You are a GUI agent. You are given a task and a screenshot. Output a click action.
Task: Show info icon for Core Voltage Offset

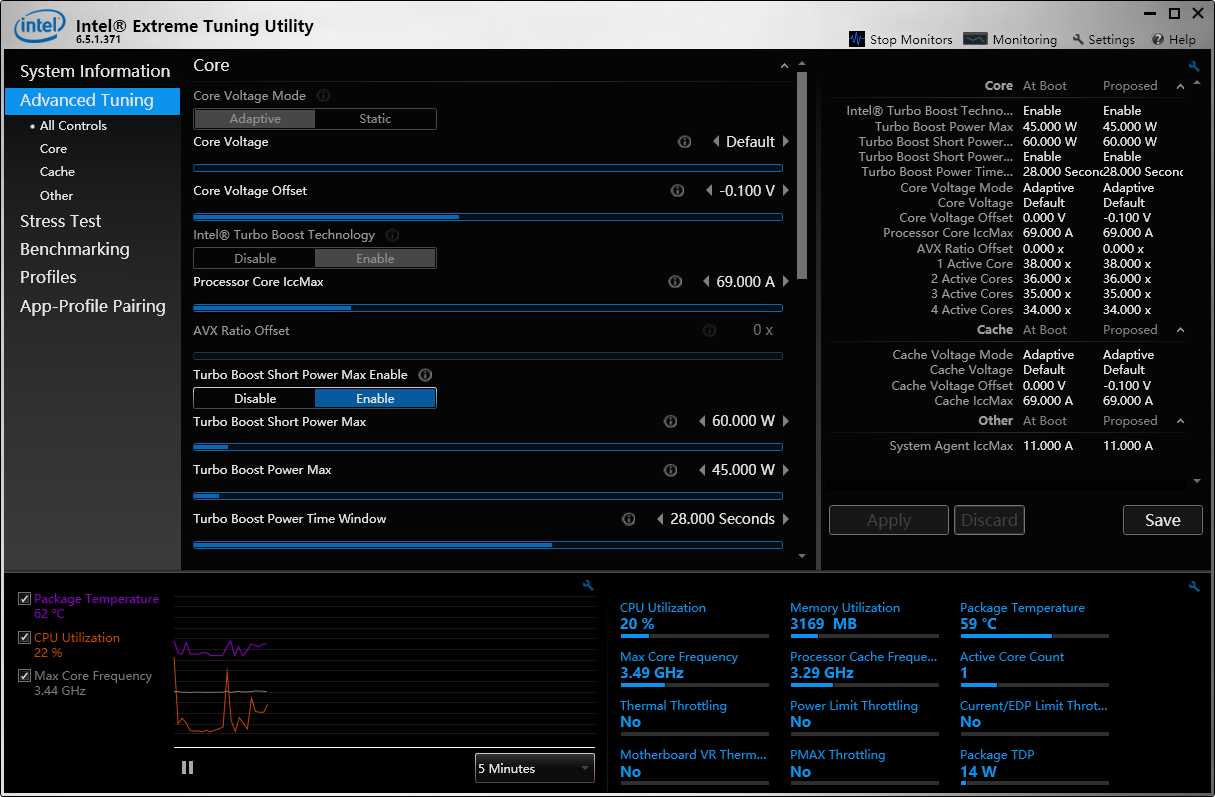677,191
